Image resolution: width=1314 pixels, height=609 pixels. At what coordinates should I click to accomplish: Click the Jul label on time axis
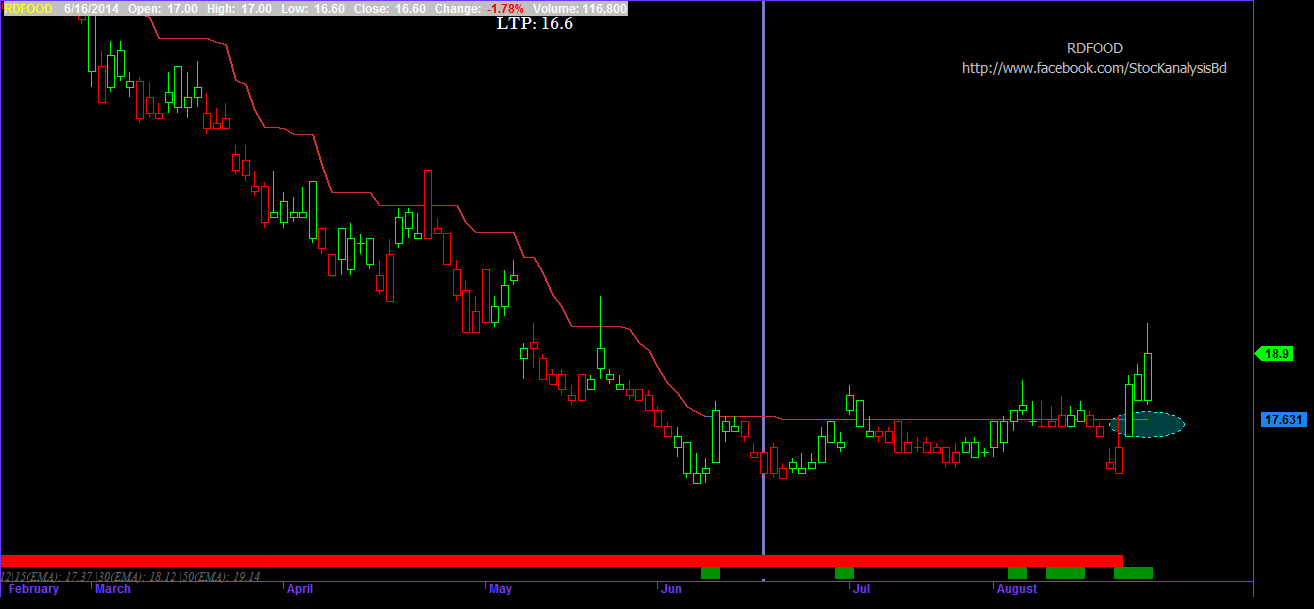(x=861, y=589)
